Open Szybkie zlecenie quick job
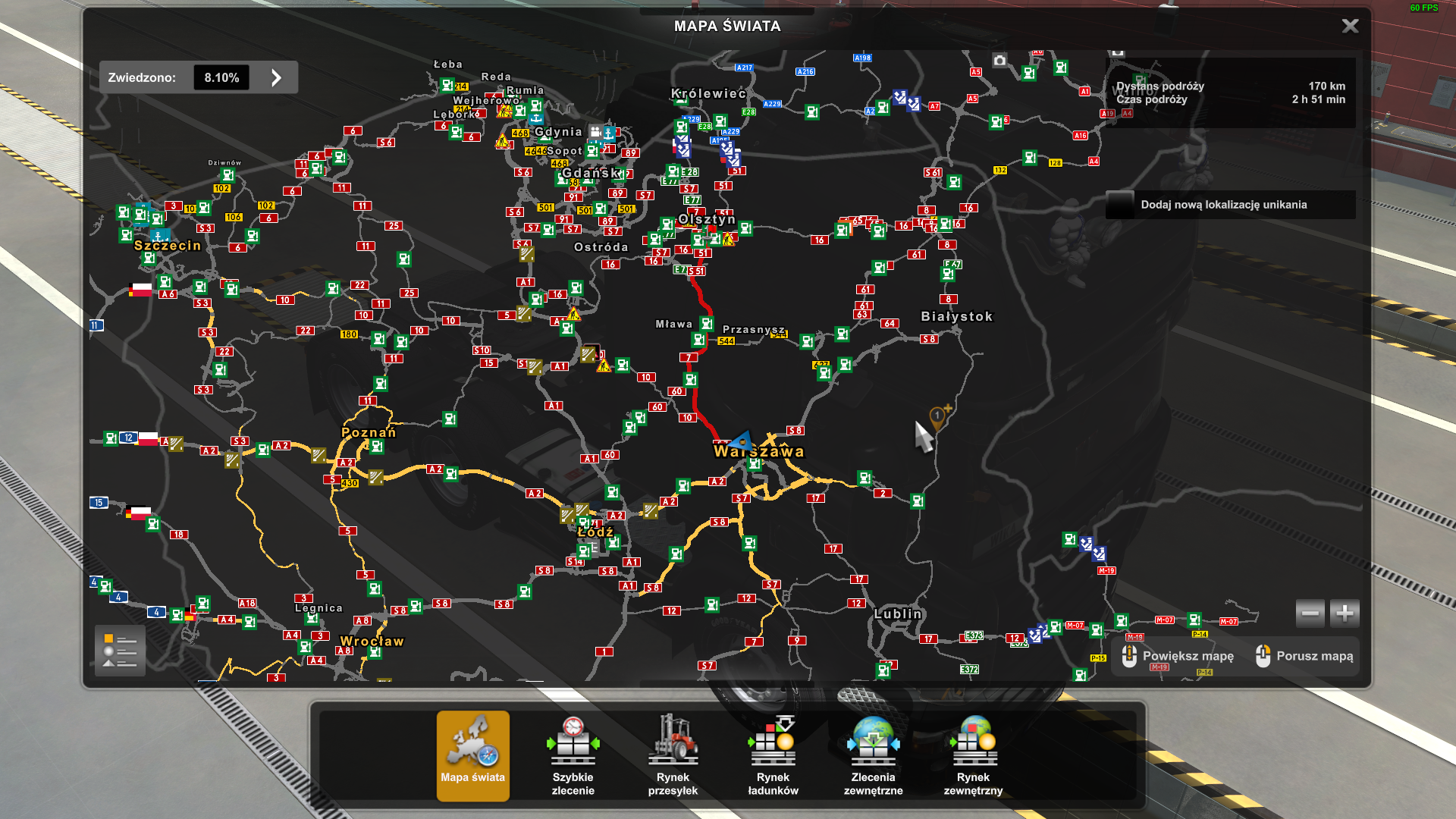Image resolution: width=1456 pixels, height=819 pixels. coord(573,755)
